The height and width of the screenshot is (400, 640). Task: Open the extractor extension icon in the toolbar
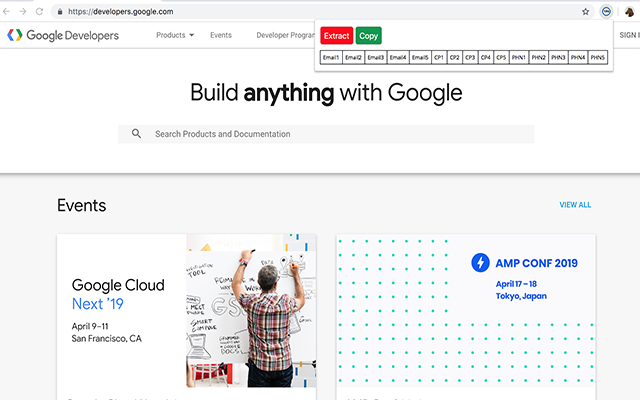tap(606, 11)
